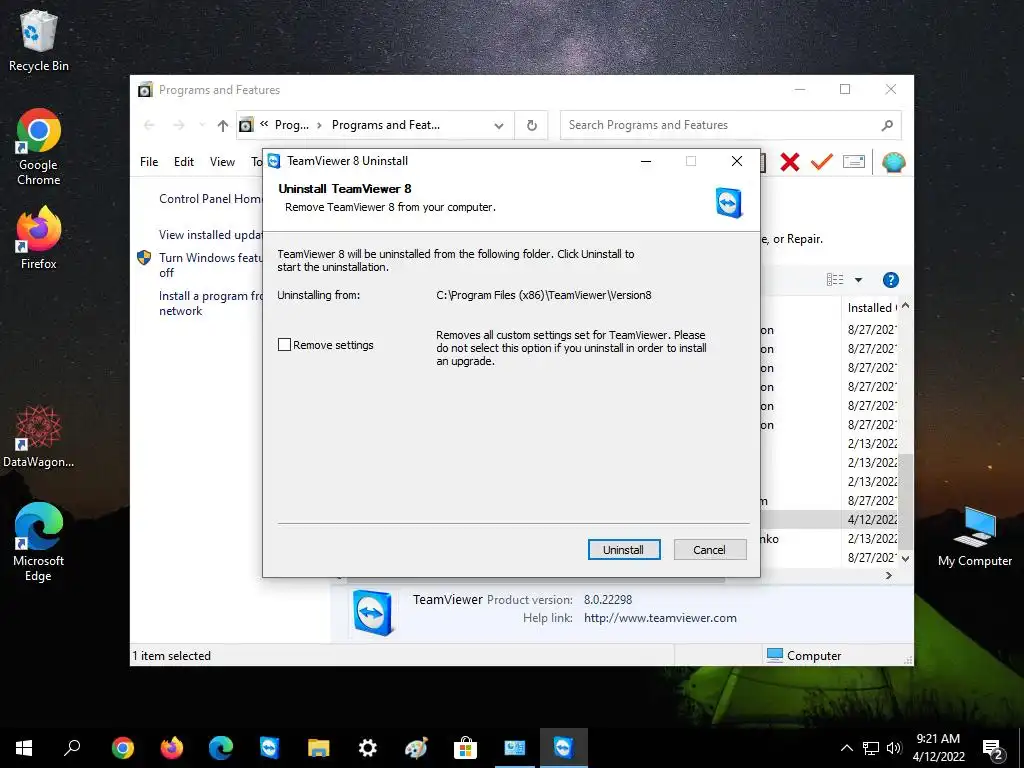Open recent locations dropdown beside forward arrow
Screen dimensions: 1024x768
pyautogui.click(x=202, y=125)
